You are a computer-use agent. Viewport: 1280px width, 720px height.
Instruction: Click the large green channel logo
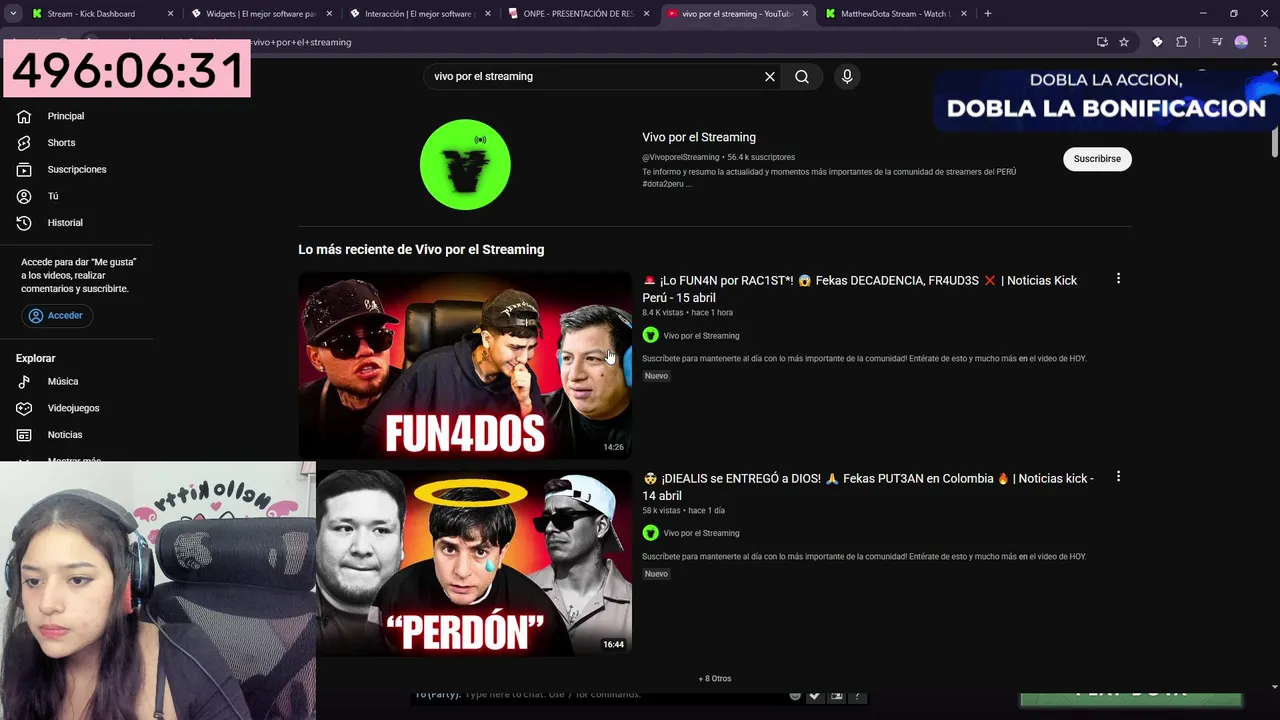point(465,165)
